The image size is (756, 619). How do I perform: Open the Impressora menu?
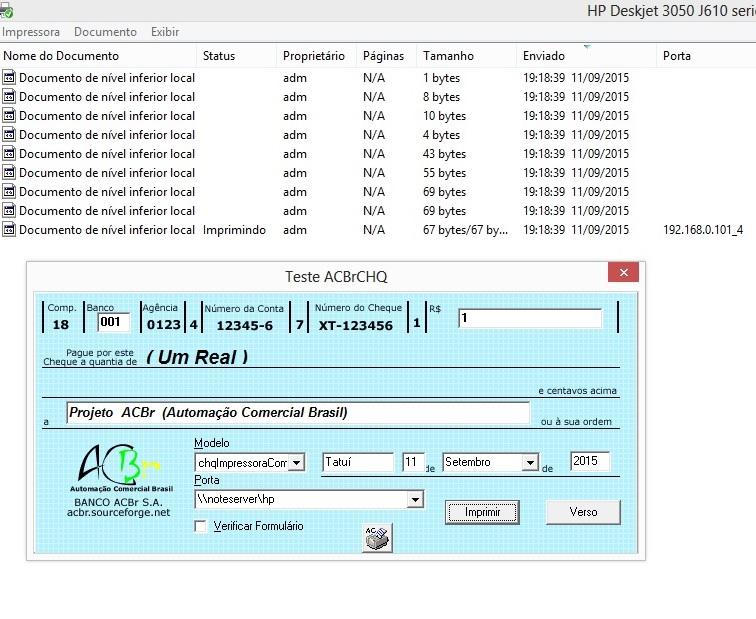(31, 32)
